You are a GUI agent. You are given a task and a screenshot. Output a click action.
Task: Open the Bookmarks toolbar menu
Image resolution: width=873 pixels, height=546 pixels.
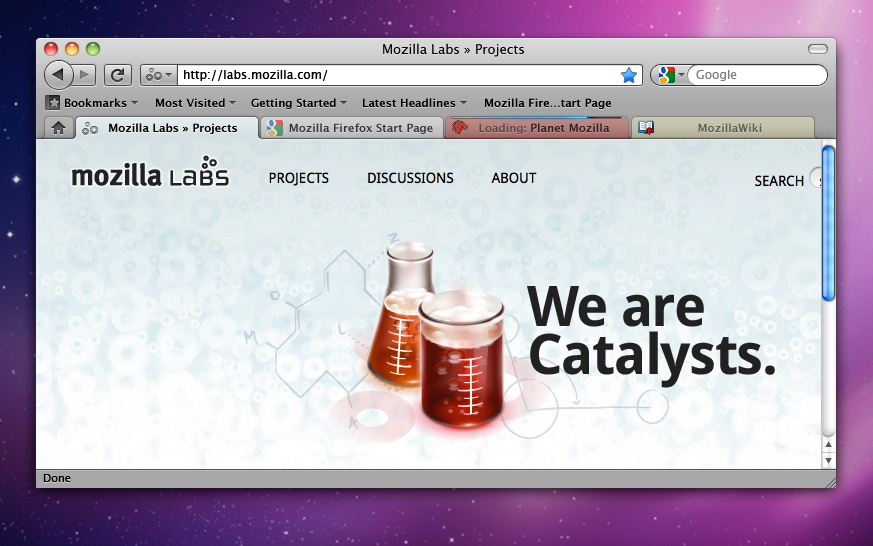tap(92, 103)
